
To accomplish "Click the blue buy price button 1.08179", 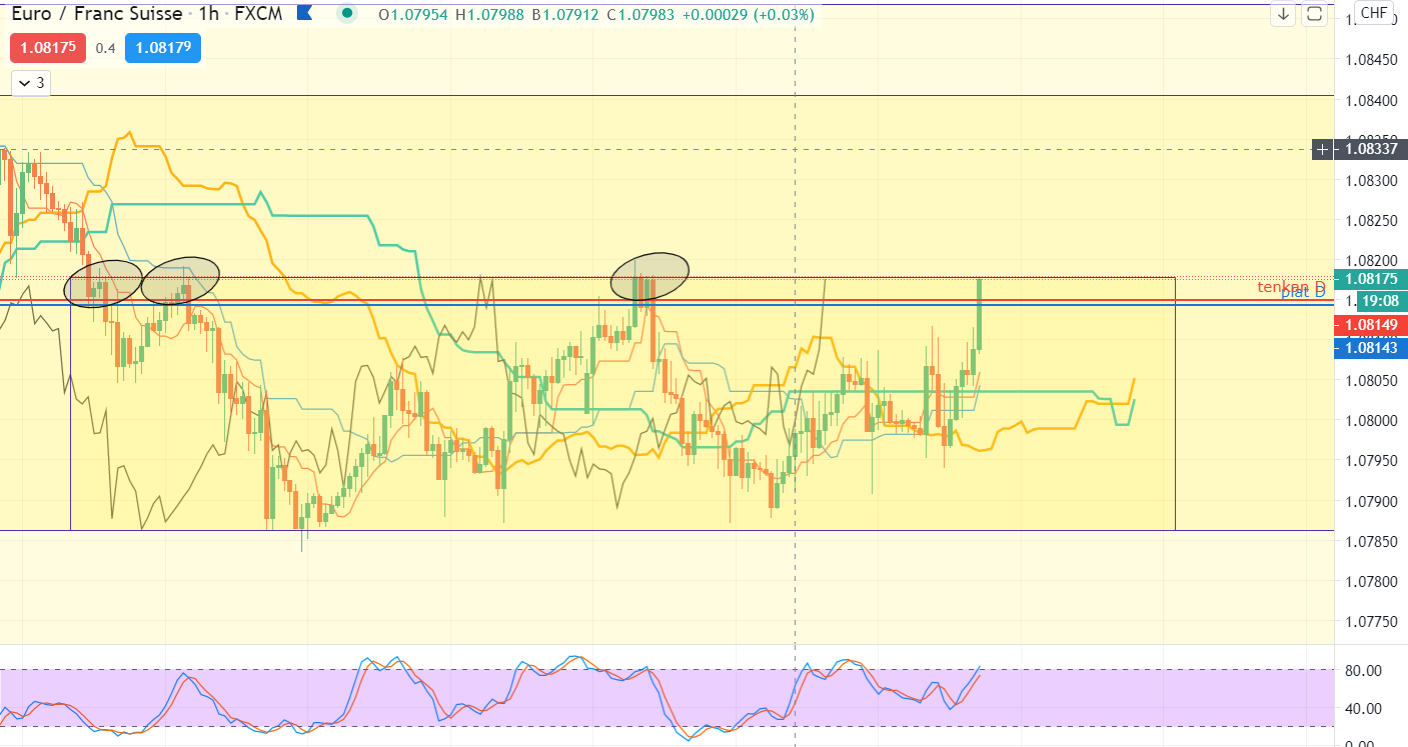I will (x=163, y=47).
